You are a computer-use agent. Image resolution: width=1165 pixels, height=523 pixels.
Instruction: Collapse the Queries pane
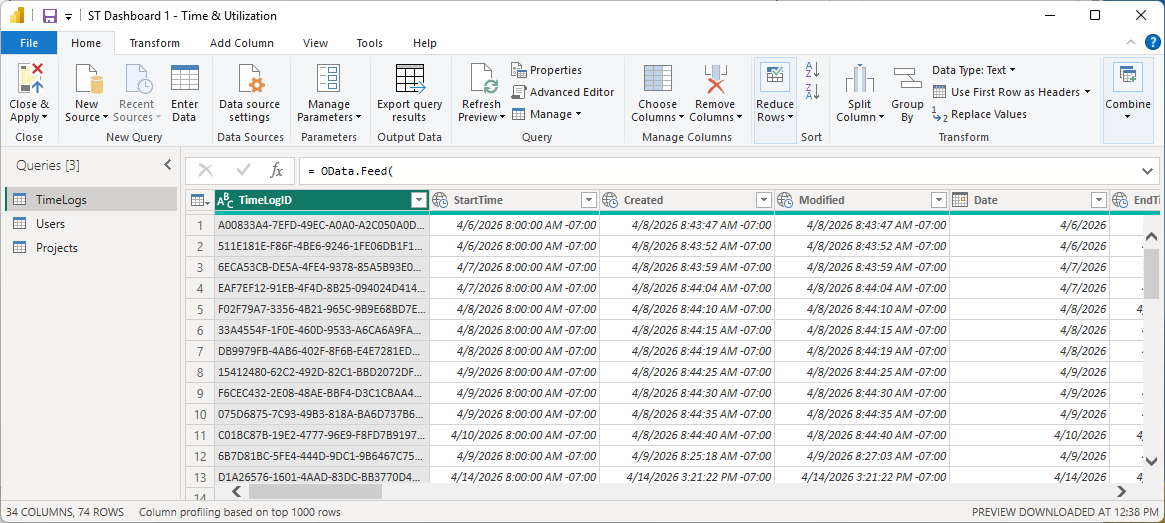[167, 165]
